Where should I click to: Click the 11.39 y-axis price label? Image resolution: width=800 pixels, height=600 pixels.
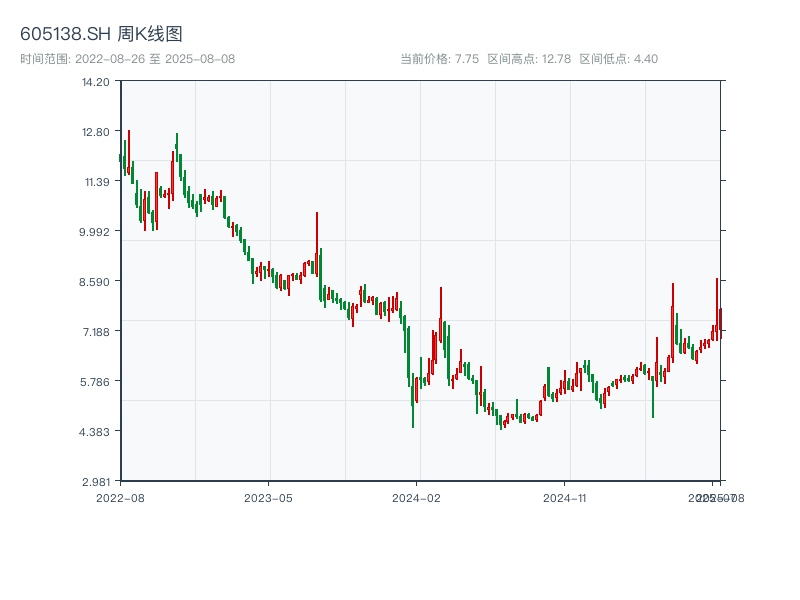pyautogui.click(x=96, y=182)
